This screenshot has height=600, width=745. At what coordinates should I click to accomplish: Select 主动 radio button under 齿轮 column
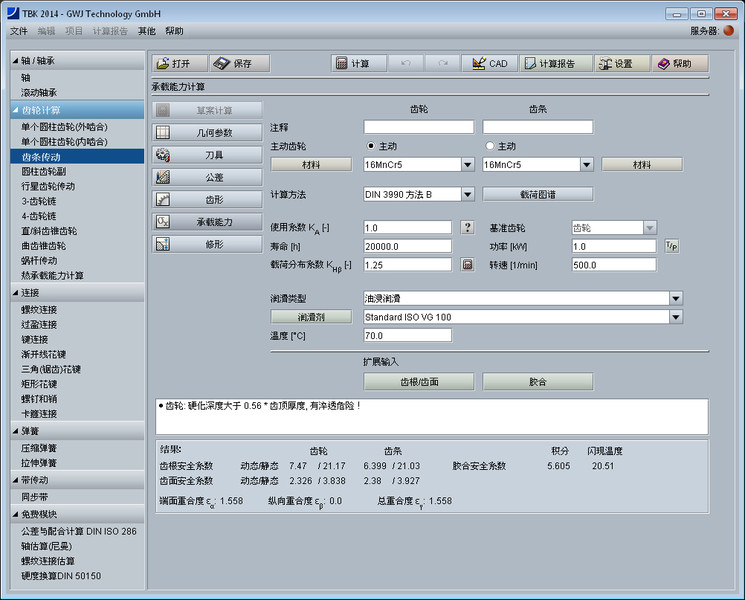(x=372, y=146)
